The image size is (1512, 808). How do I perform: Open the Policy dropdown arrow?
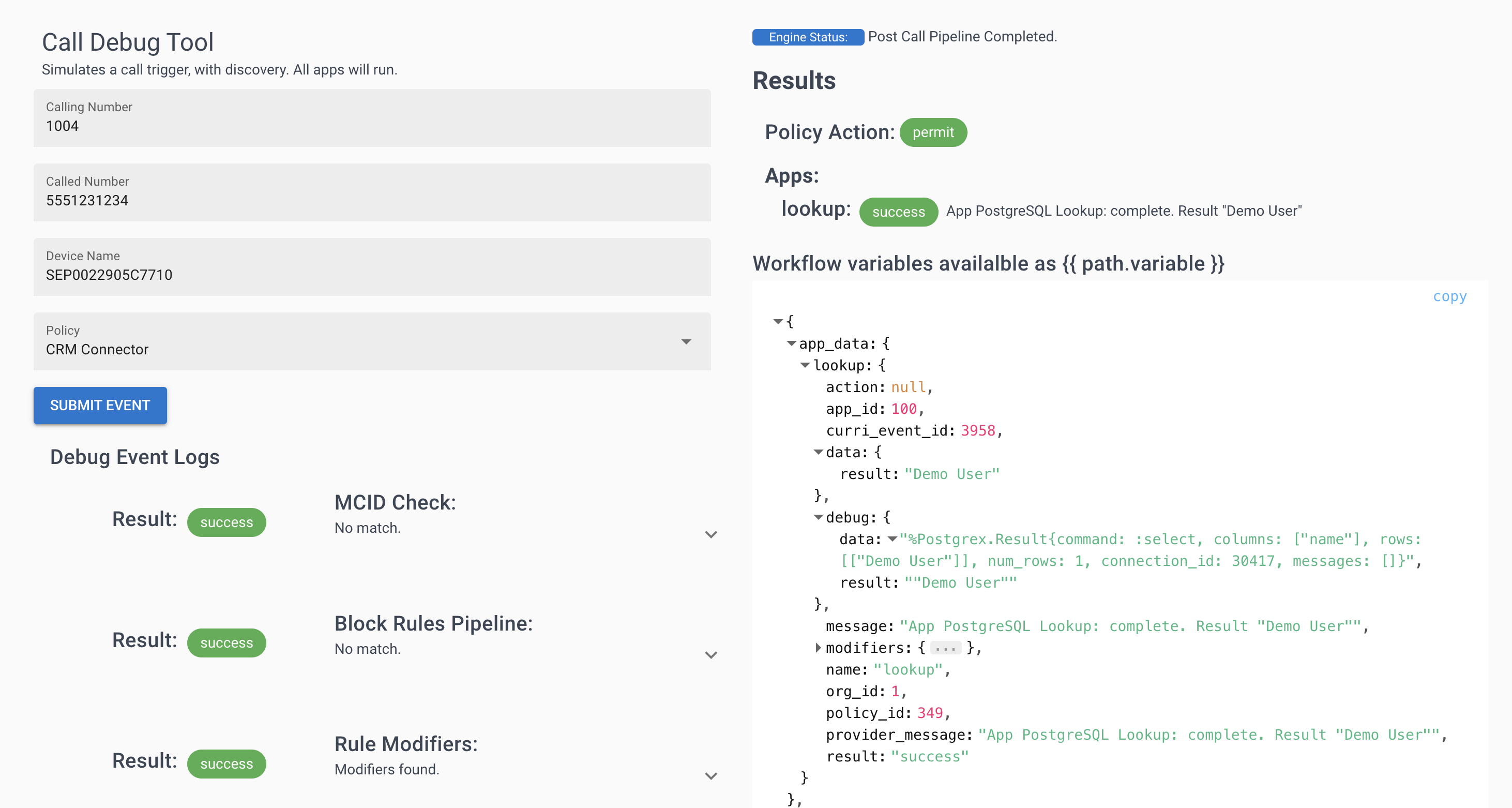(686, 342)
